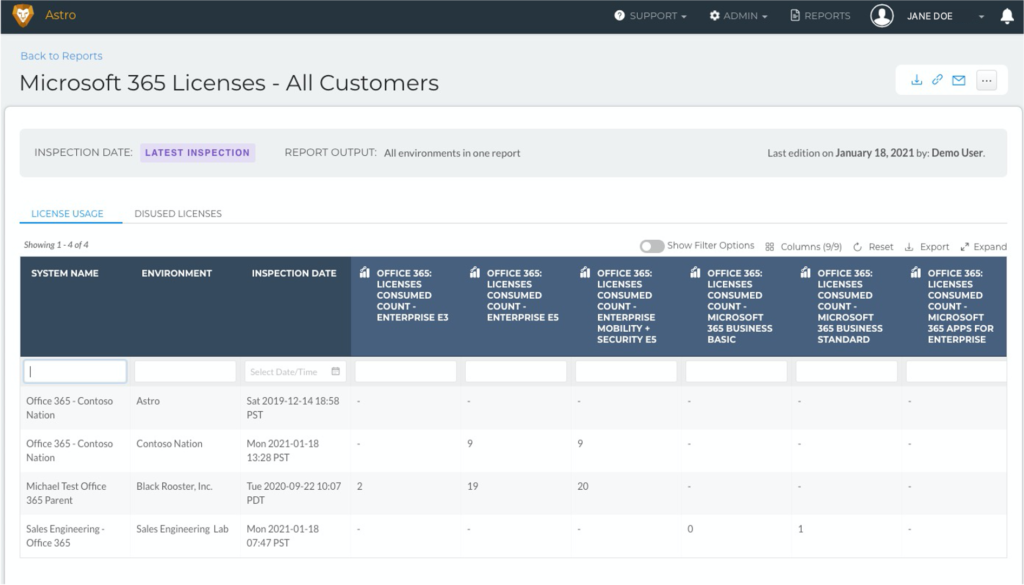
Task: Toggle Show Filter Options switch
Action: [651, 246]
